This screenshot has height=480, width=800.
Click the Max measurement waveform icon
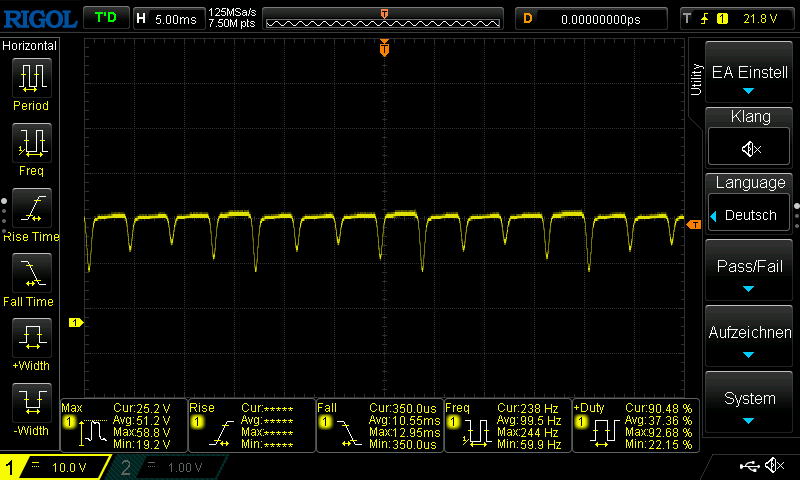tap(92, 433)
